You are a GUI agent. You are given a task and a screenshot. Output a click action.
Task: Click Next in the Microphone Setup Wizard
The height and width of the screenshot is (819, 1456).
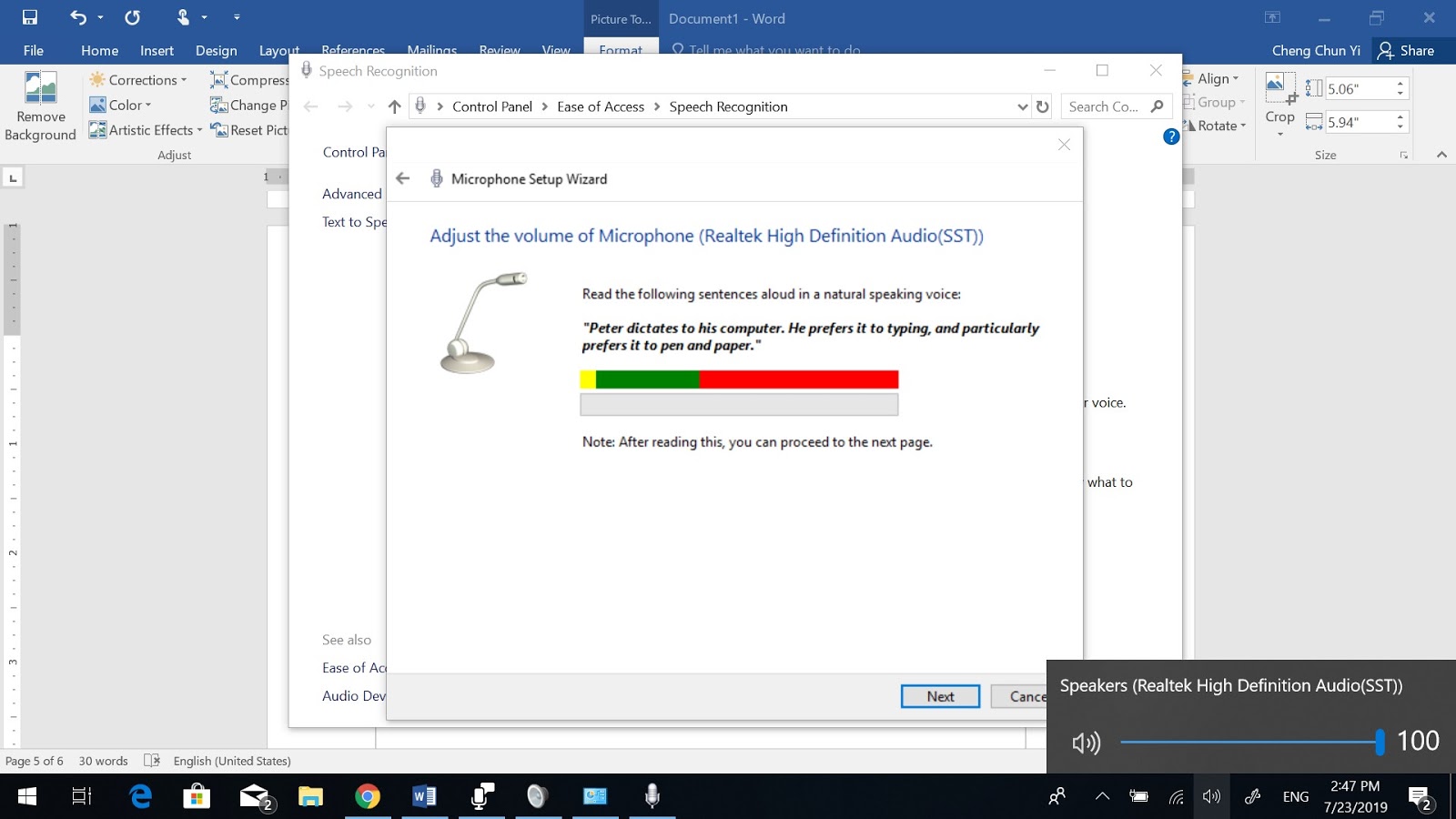(x=940, y=696)
